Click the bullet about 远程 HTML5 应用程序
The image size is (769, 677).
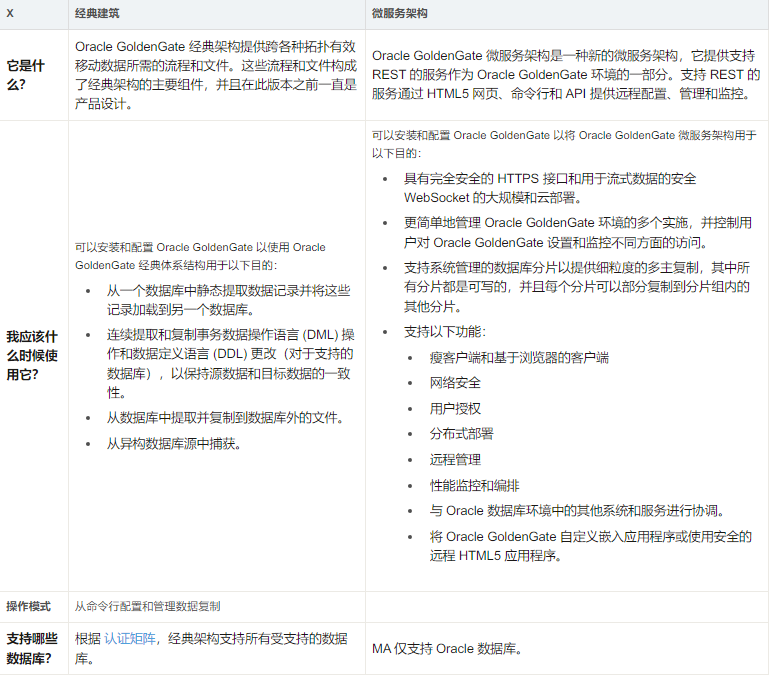point(590,546)
